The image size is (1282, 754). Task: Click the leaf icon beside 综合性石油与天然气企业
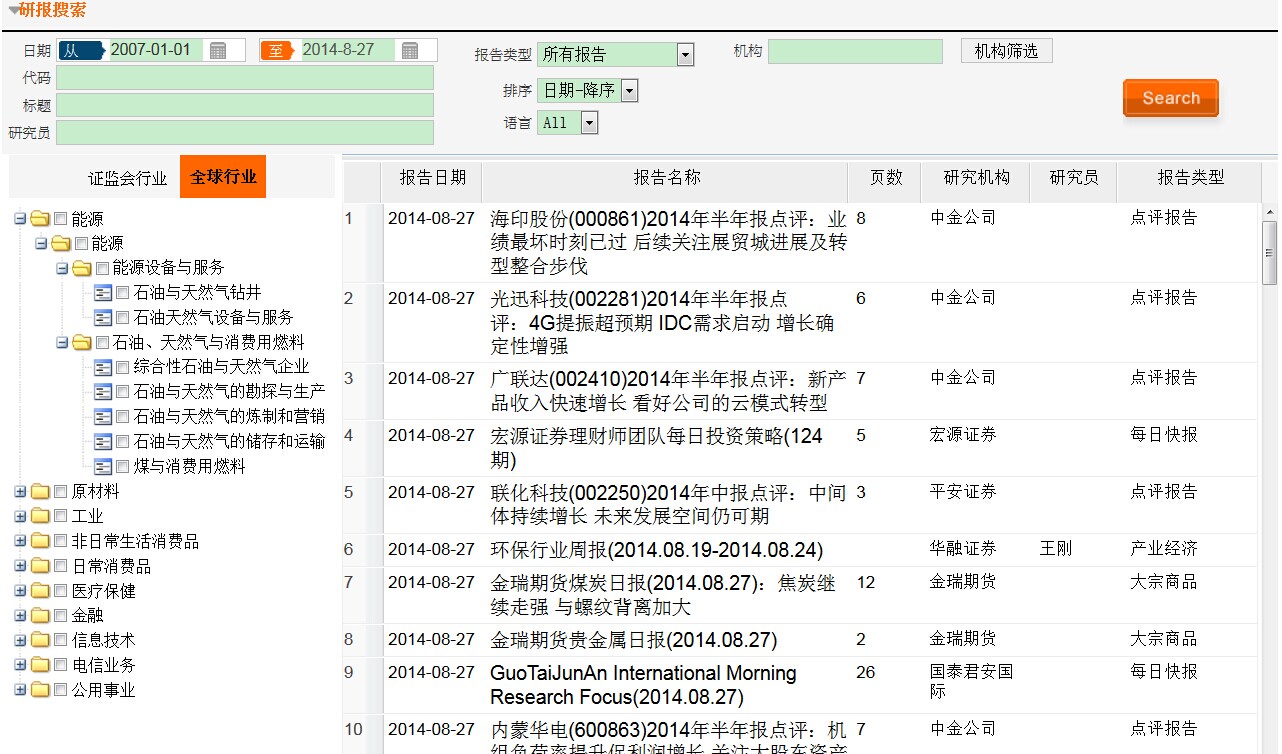[x=103, y=367]
